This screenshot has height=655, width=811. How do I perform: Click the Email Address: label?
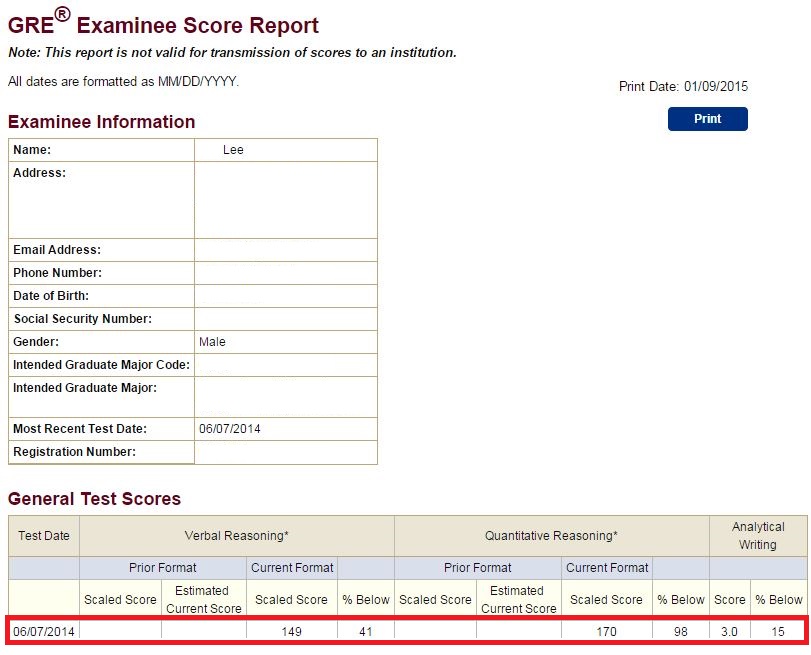(57, 250)
